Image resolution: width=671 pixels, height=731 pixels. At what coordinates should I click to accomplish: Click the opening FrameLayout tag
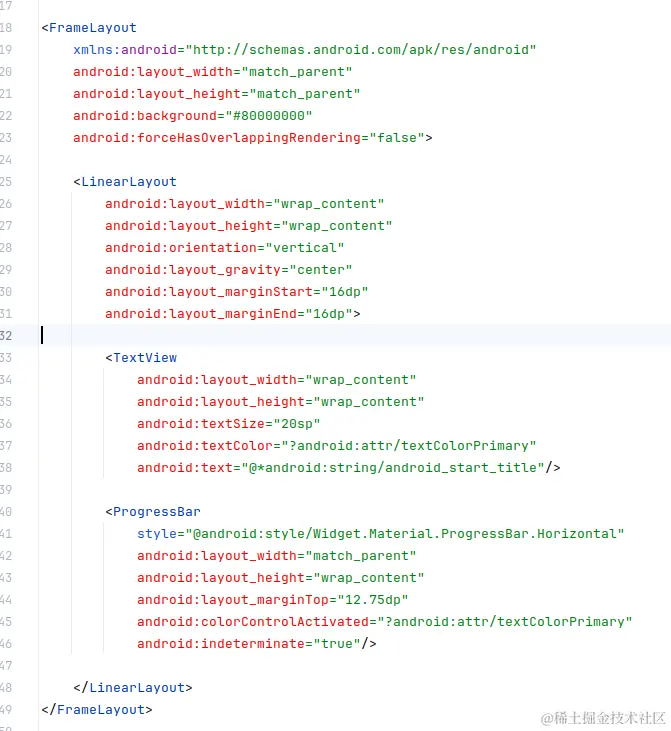coord(89,28)
